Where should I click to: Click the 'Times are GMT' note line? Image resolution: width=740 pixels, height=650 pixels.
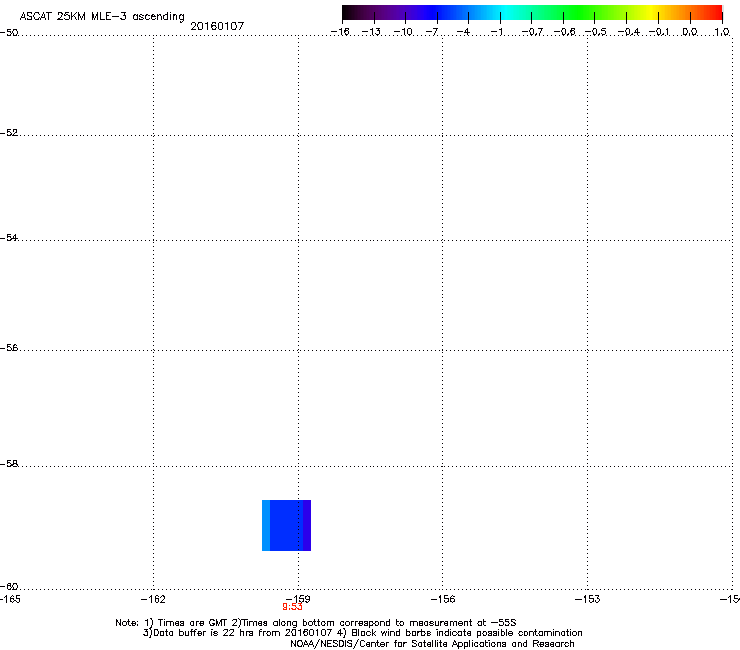(x=316, y=623)
